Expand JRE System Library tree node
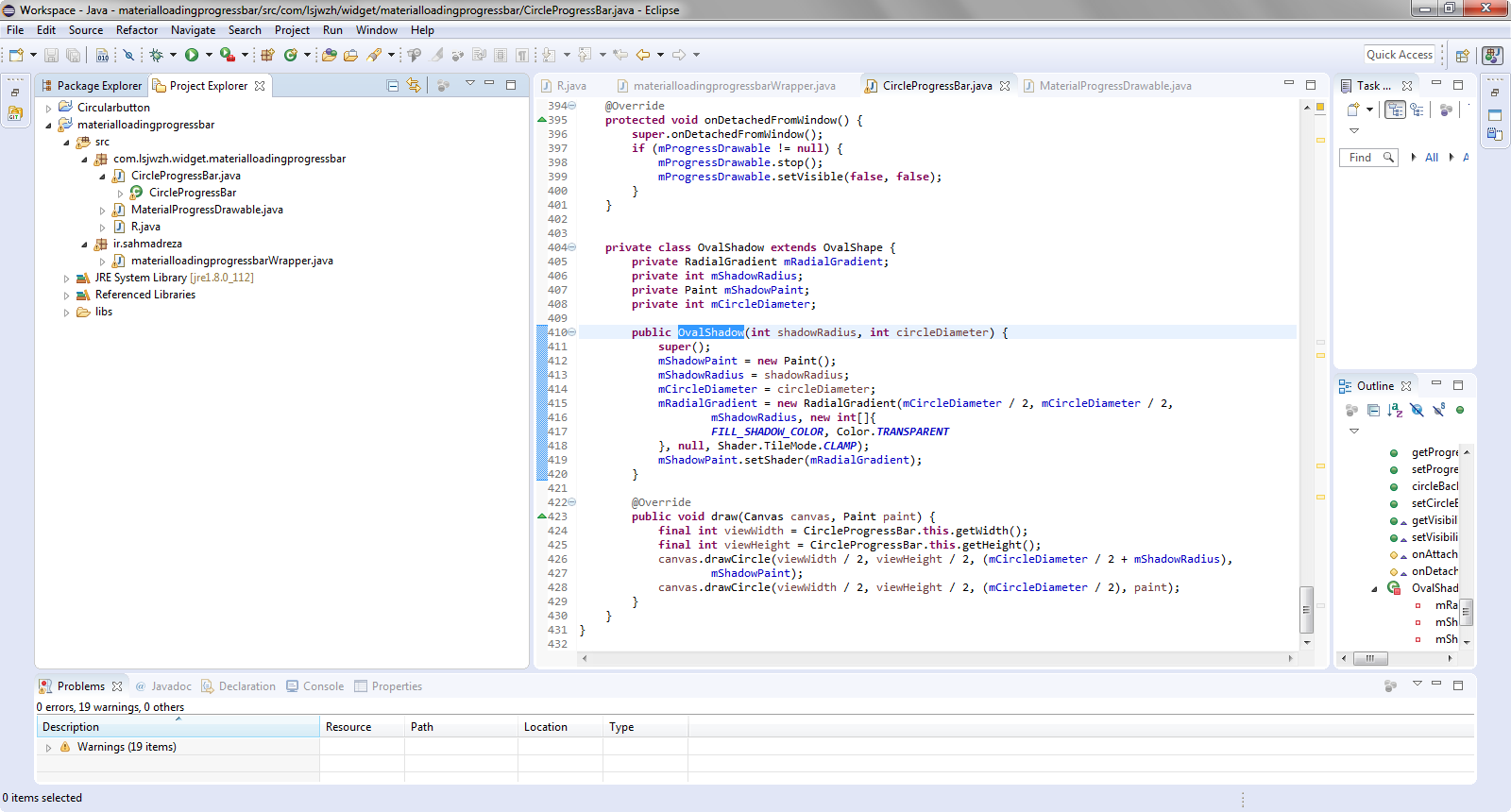This screenshot has height=812, width=1511. click(66, 279)
